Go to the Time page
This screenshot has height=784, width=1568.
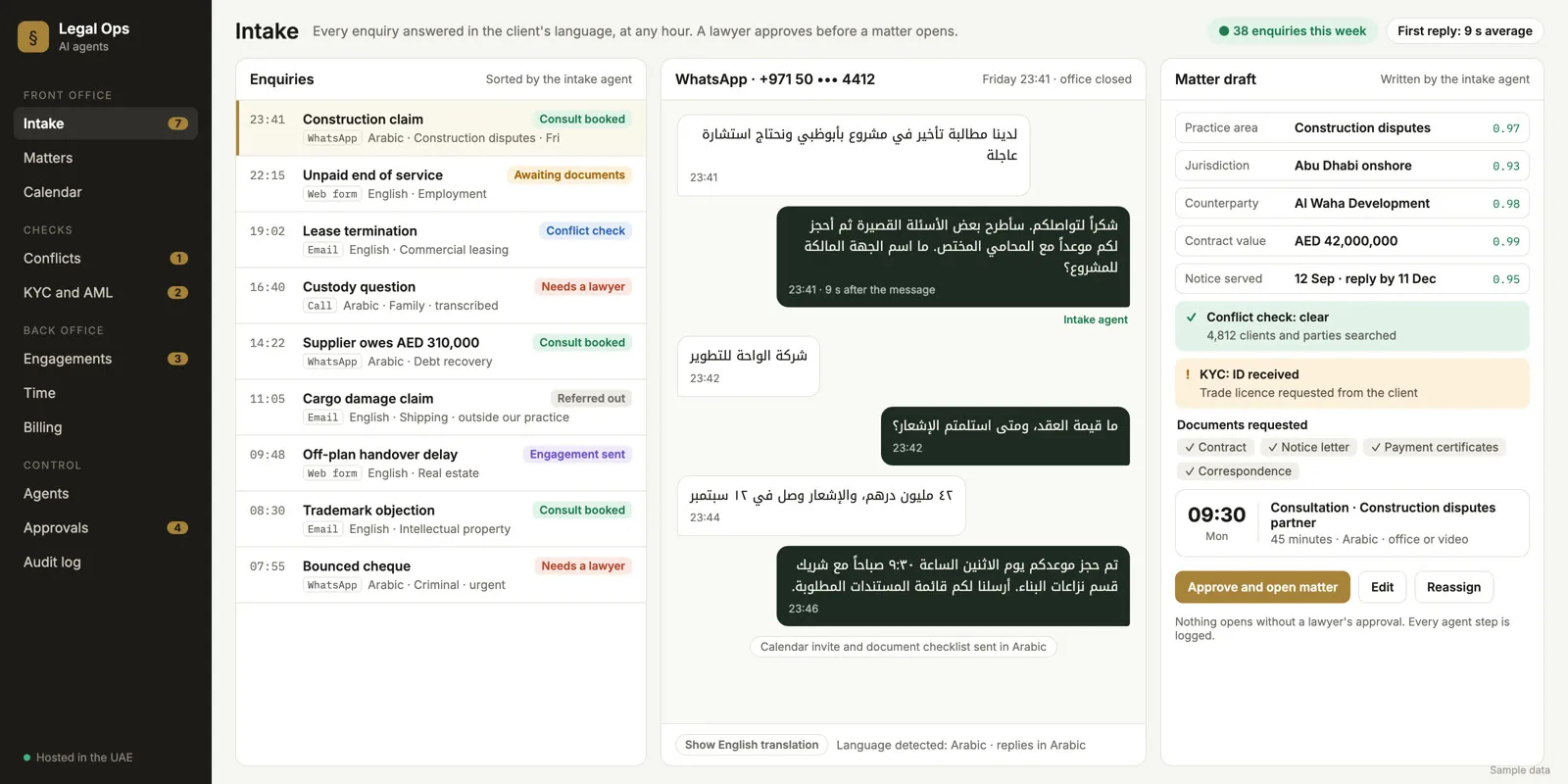tap(106, 393)
